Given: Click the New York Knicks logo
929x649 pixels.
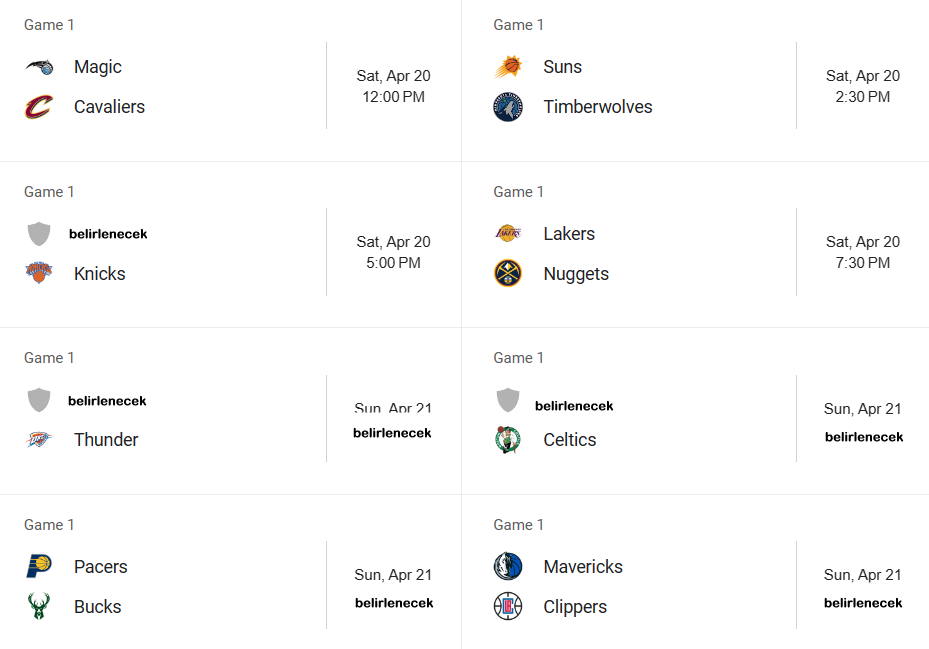Looking at the screenshot, I should [x=39, y=273].
